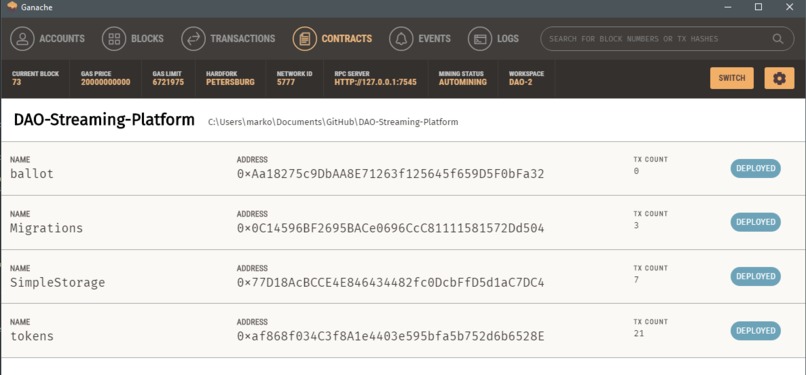Click Migrations TX count 3
Screen dimensions: 806x375
pyautogui.click(x=636, y=226)
